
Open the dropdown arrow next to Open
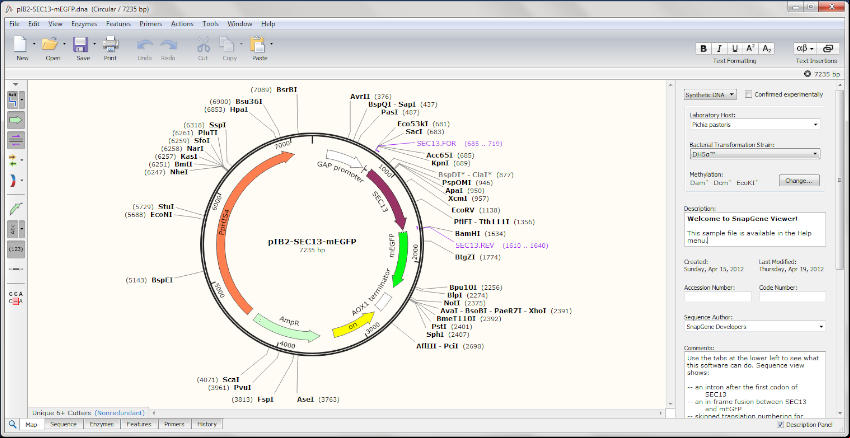pos(65,43)
